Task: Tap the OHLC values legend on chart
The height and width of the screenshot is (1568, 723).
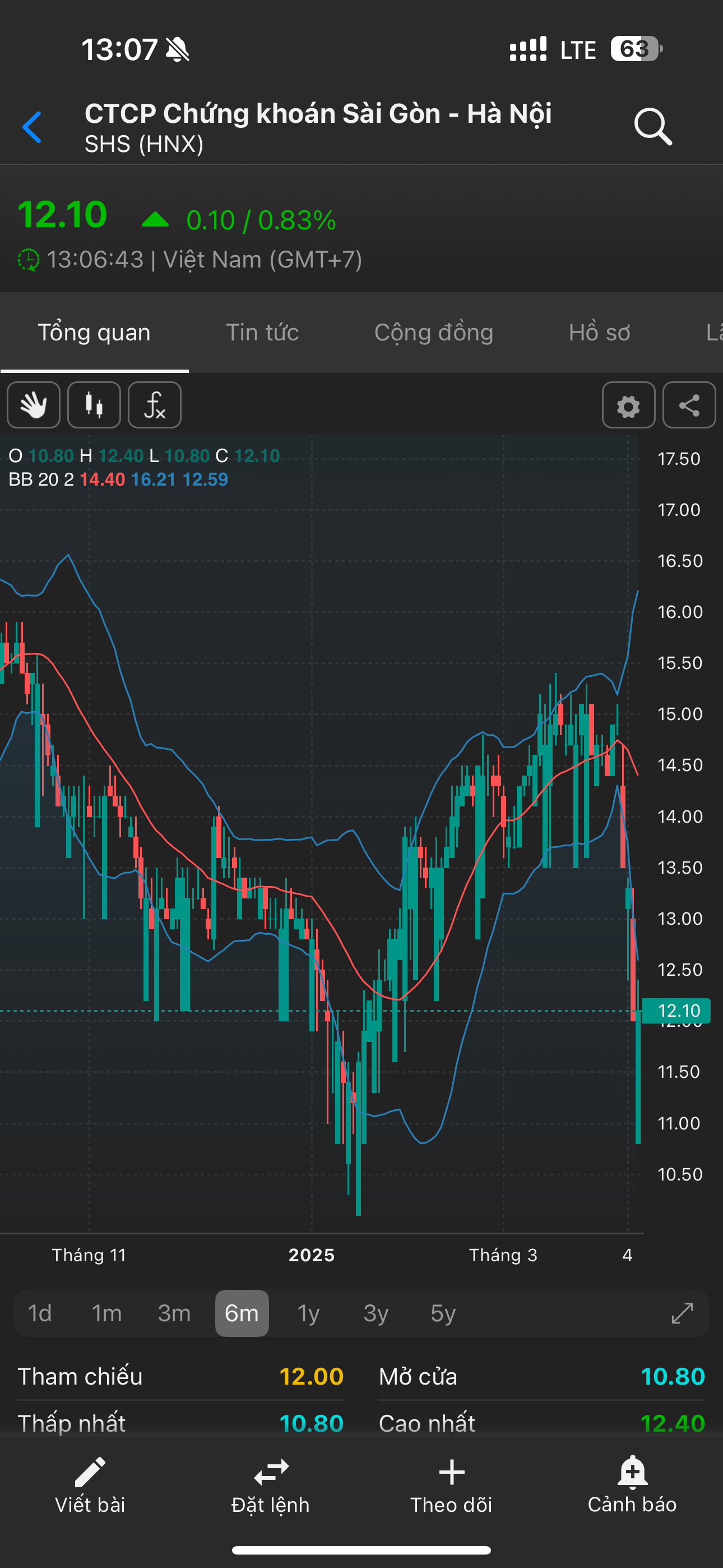Action: coord(144,456)
